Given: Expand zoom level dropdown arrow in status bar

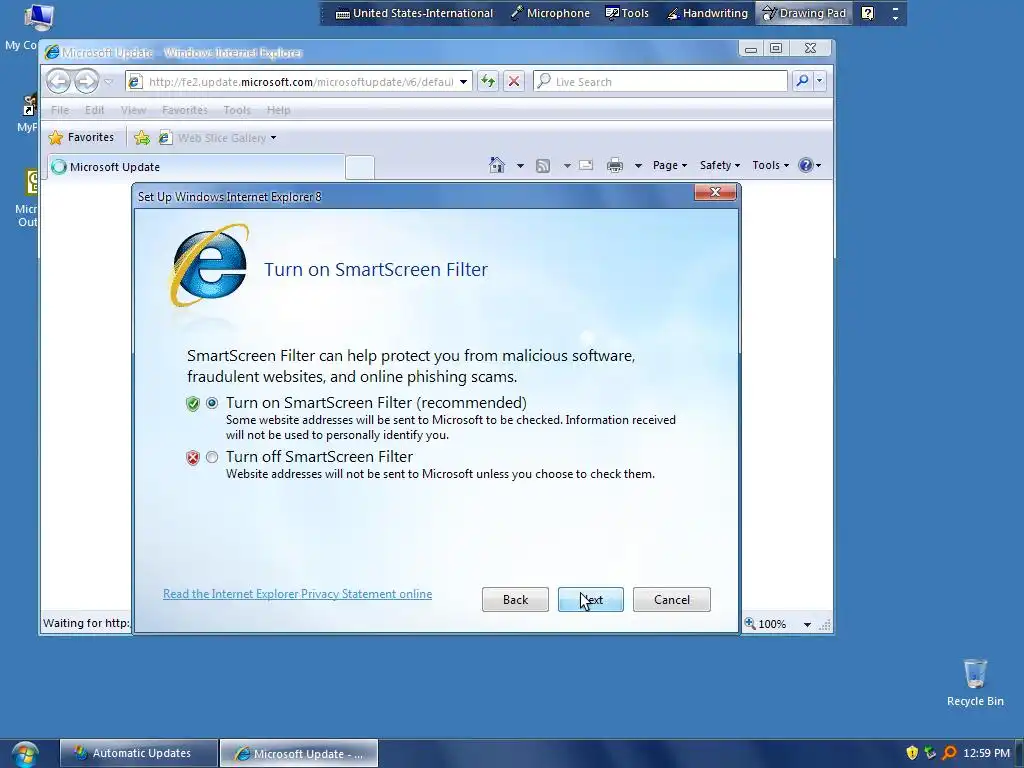Looking at the screenshot, I should click(x=807, y=624).
